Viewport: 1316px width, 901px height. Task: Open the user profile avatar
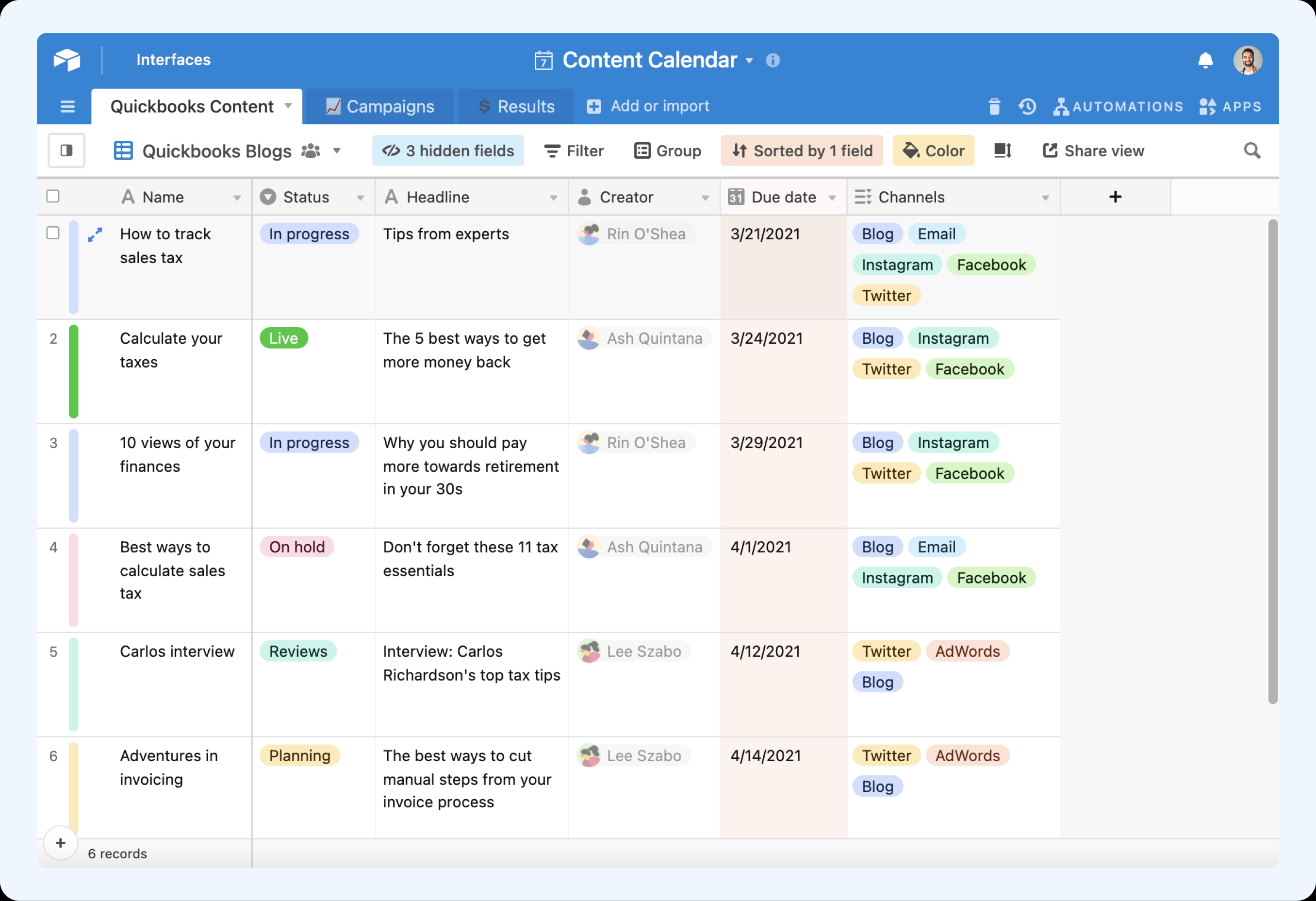click(1248, 60)
